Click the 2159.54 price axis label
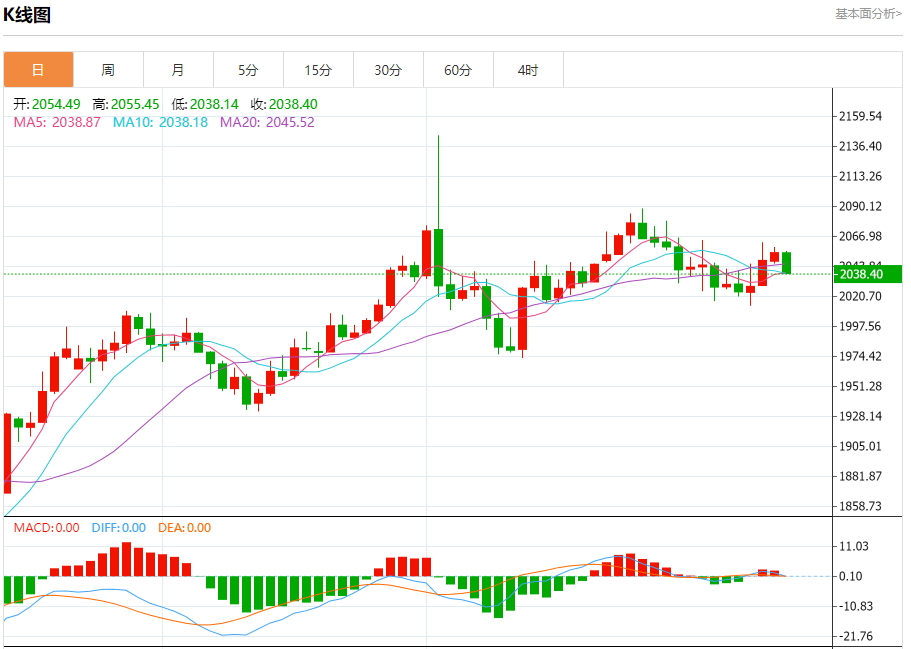This screenshot has height=649, width=911. [x=860, y=116]
